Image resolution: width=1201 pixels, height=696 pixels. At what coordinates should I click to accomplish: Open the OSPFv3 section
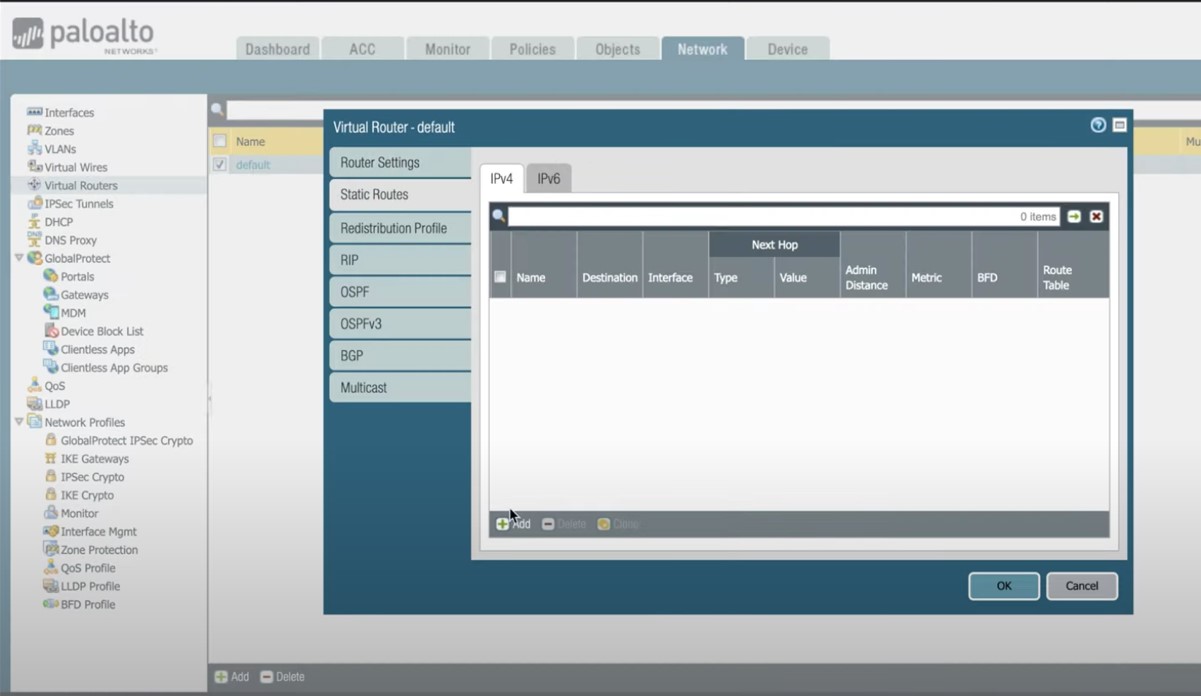click(400, 324)
